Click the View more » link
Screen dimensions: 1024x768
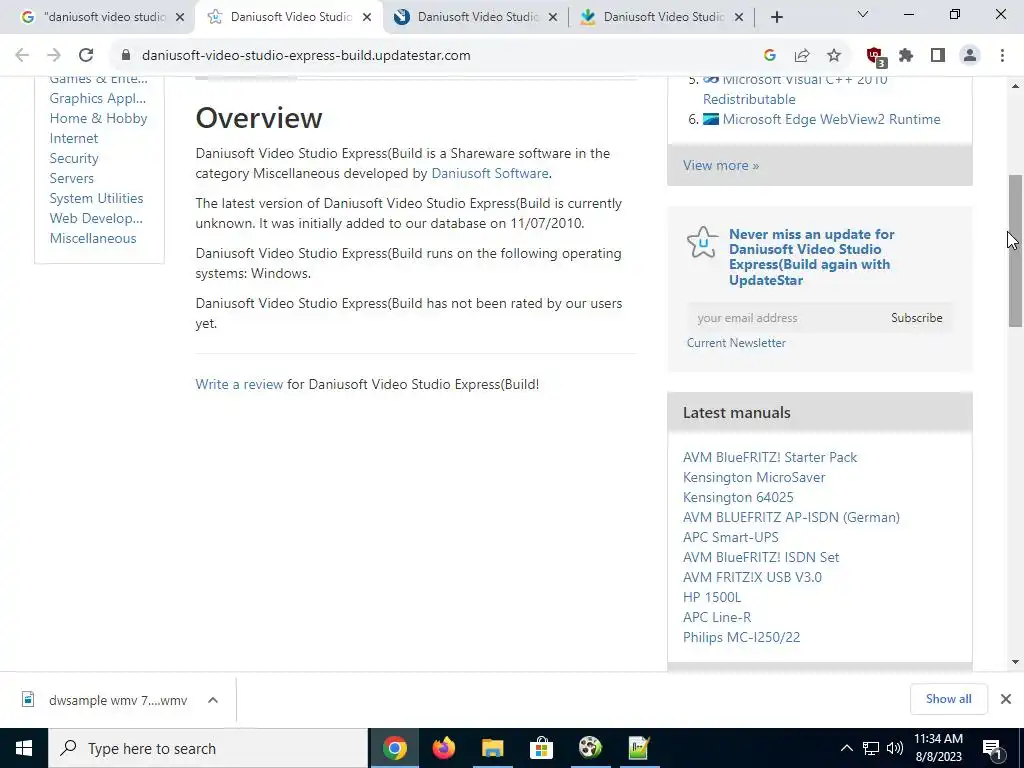click(x=721, y=165)
